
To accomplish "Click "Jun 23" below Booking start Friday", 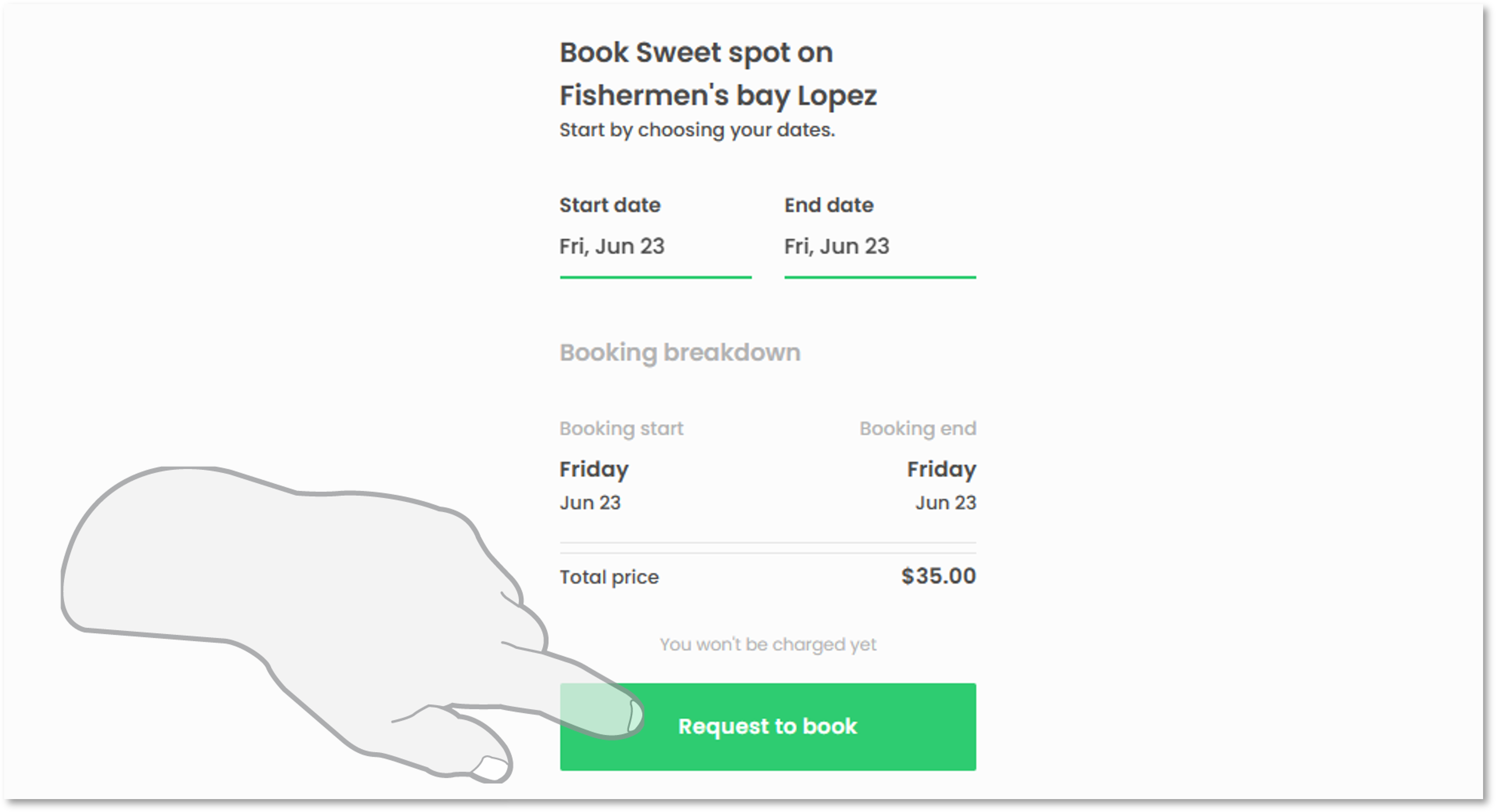I will 590,502.
